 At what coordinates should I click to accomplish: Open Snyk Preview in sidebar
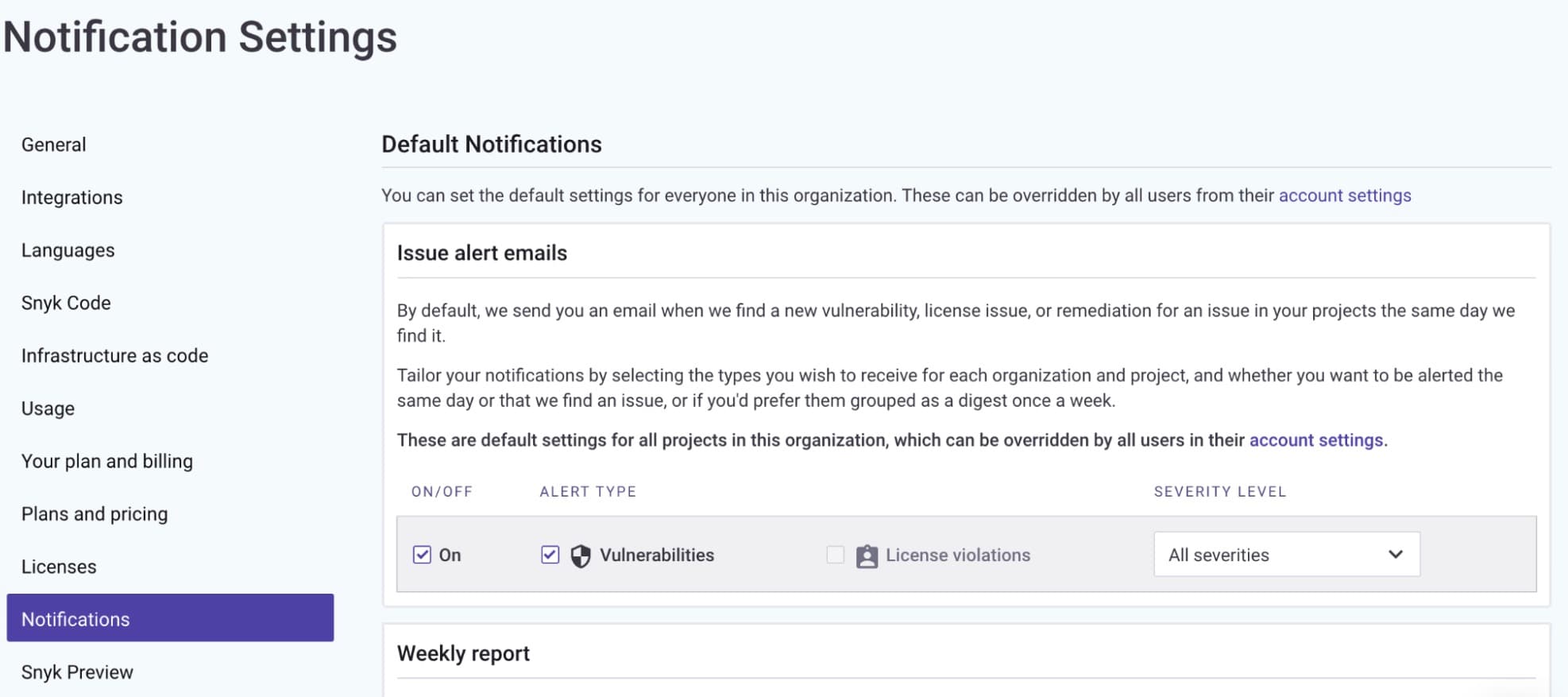[78, 672]
